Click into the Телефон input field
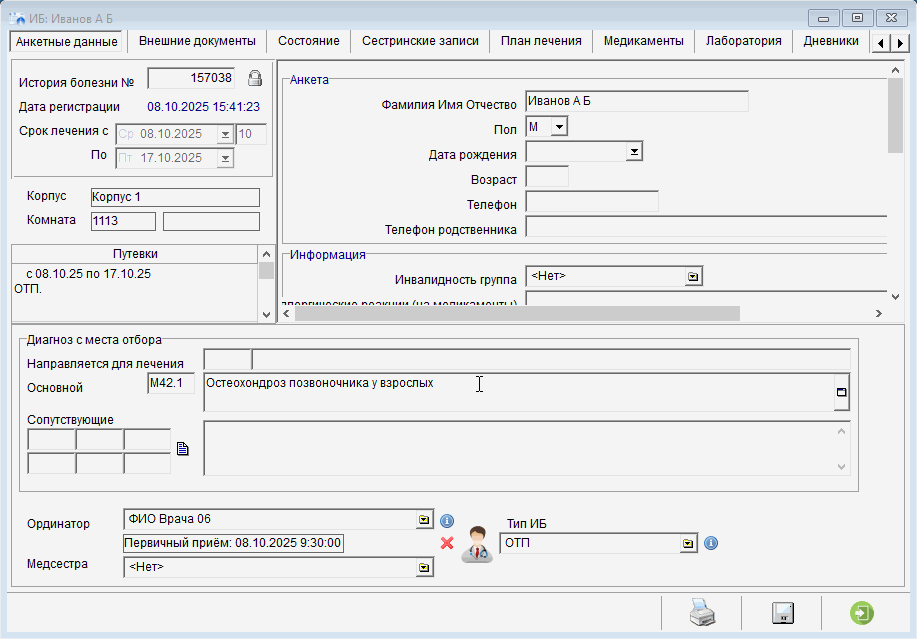 pos(591,202)
